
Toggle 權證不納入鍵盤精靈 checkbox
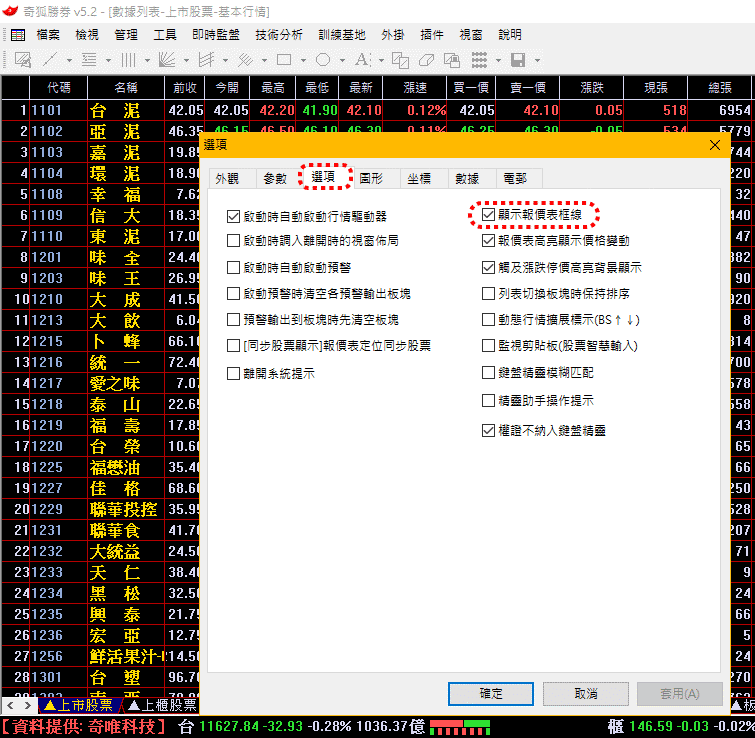tap(488, 430)
